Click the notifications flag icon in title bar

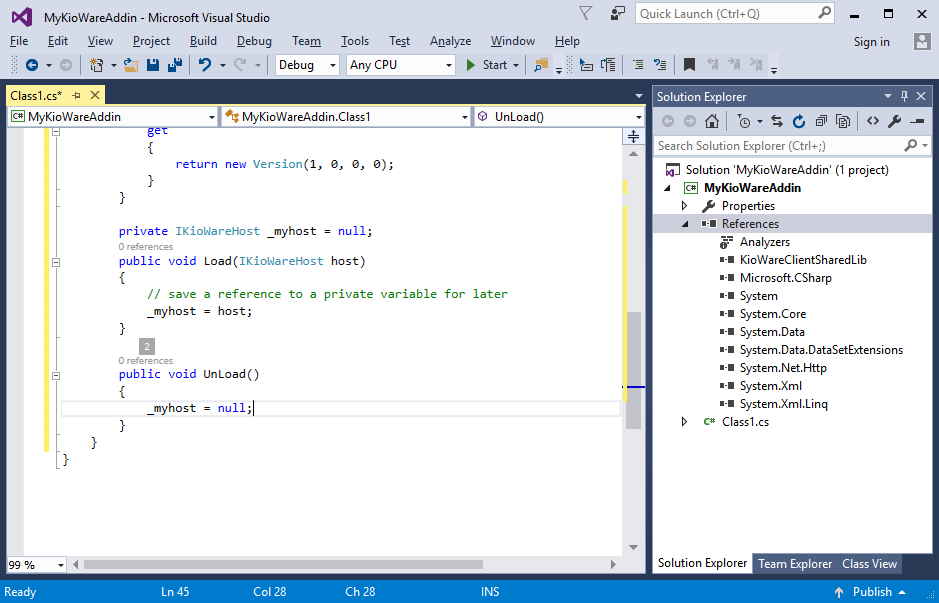click(585, 13)
